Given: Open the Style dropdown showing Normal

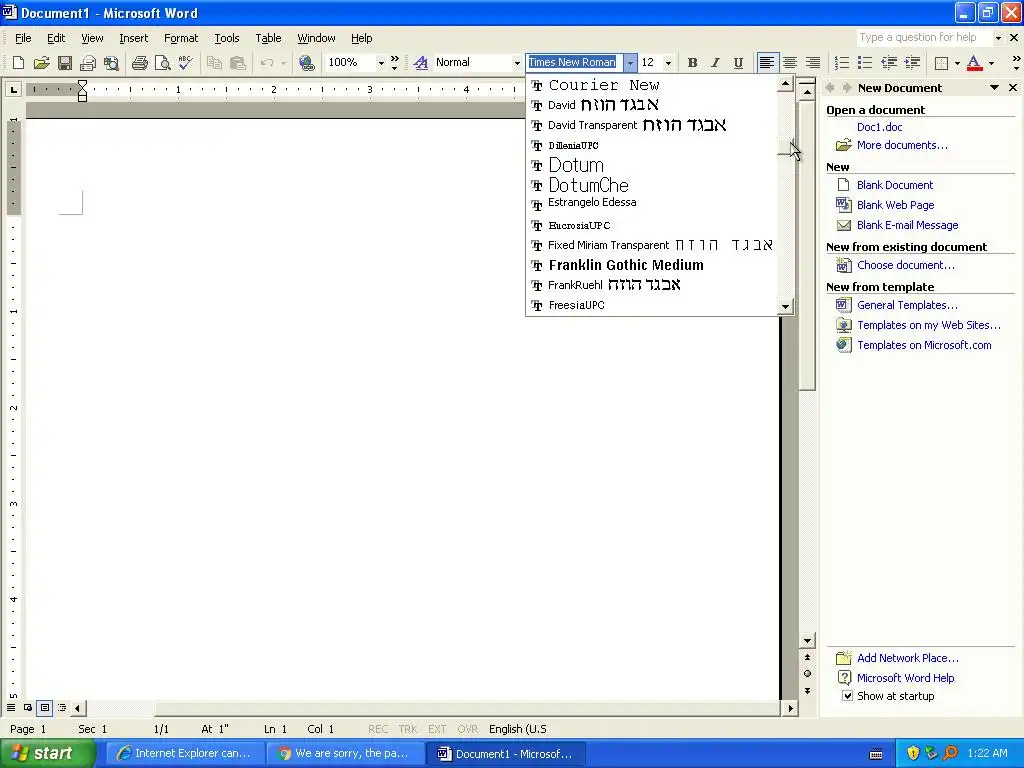Looking at the screenshot, I should [517, 63].
